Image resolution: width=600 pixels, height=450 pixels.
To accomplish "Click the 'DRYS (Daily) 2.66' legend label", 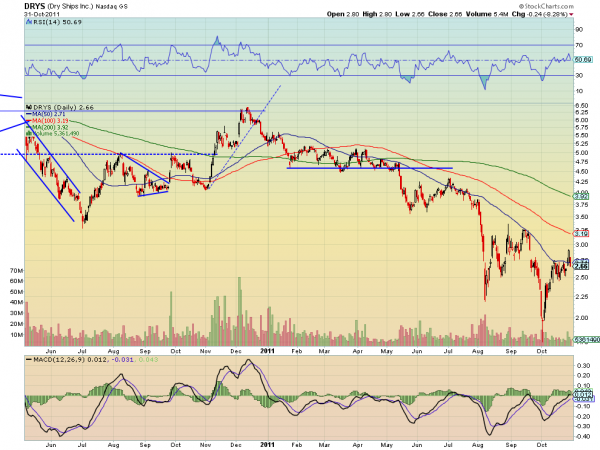I will (63, 108).
